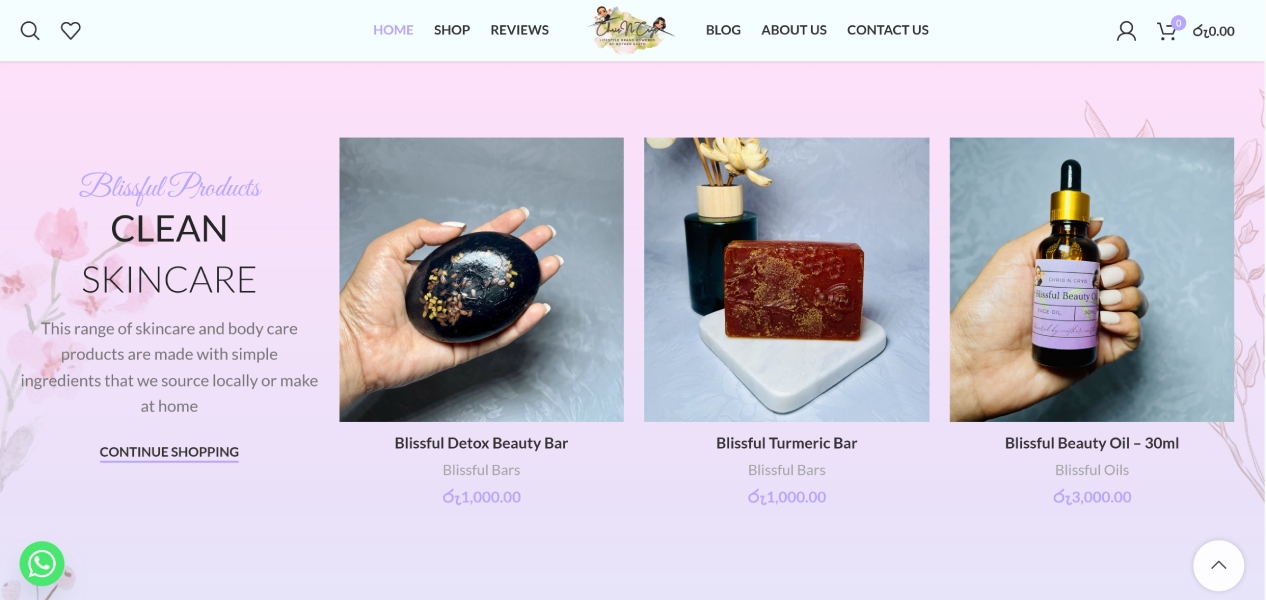Open the ABOUT US page
1266x600 pixels.
pos(794,30)
